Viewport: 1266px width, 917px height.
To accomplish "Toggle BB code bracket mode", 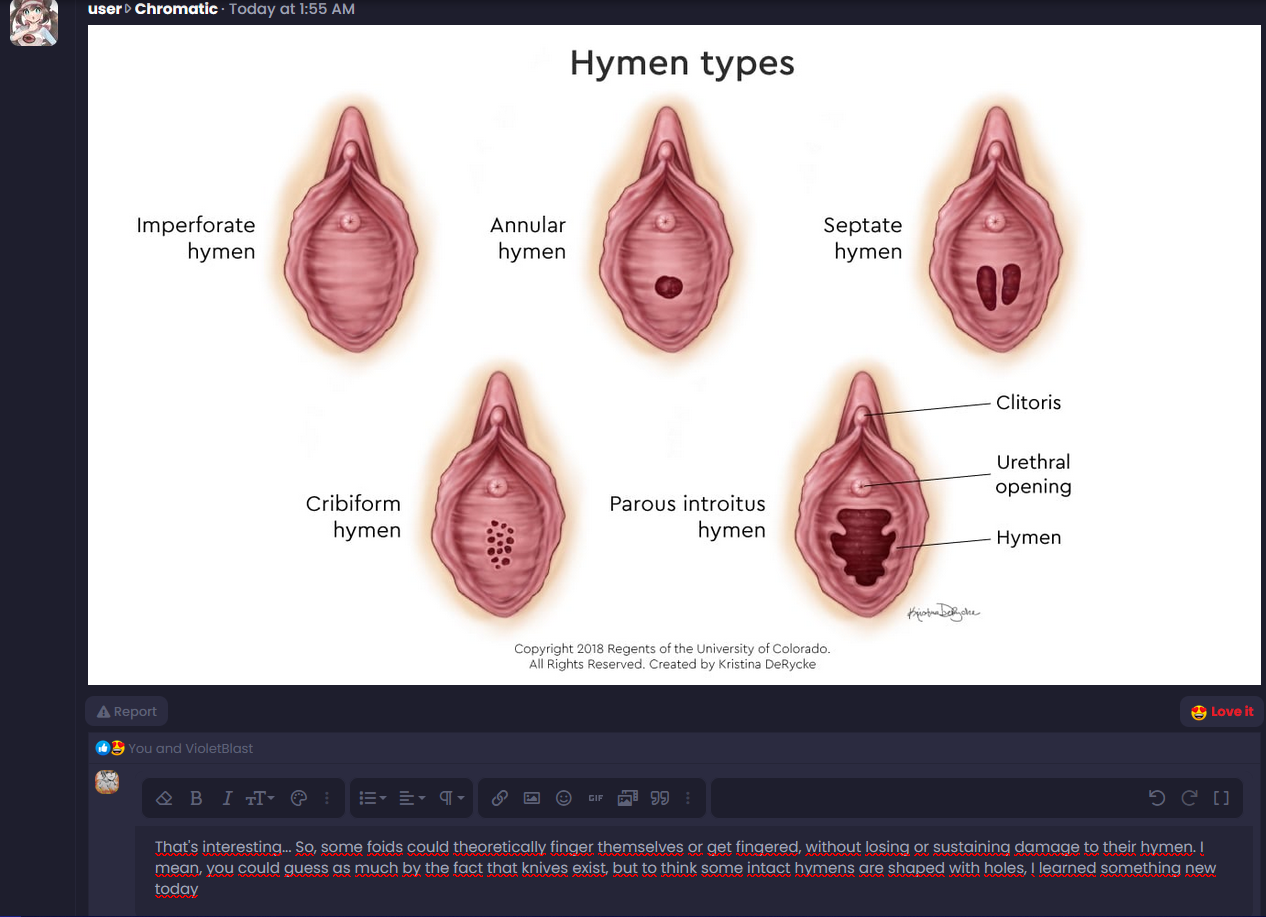I will click(x=1221, y=798).
